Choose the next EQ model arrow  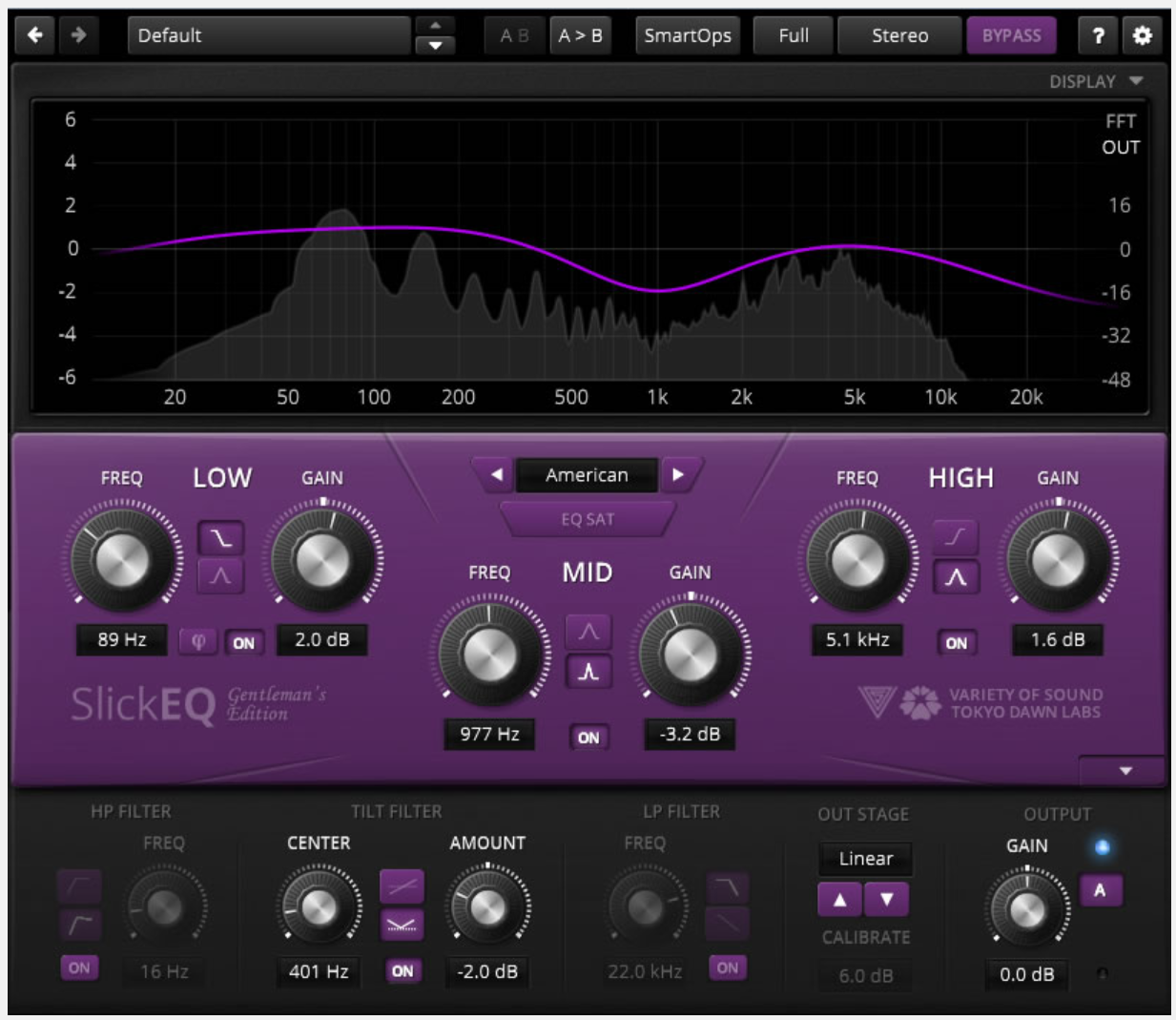[x=678, y=474]
